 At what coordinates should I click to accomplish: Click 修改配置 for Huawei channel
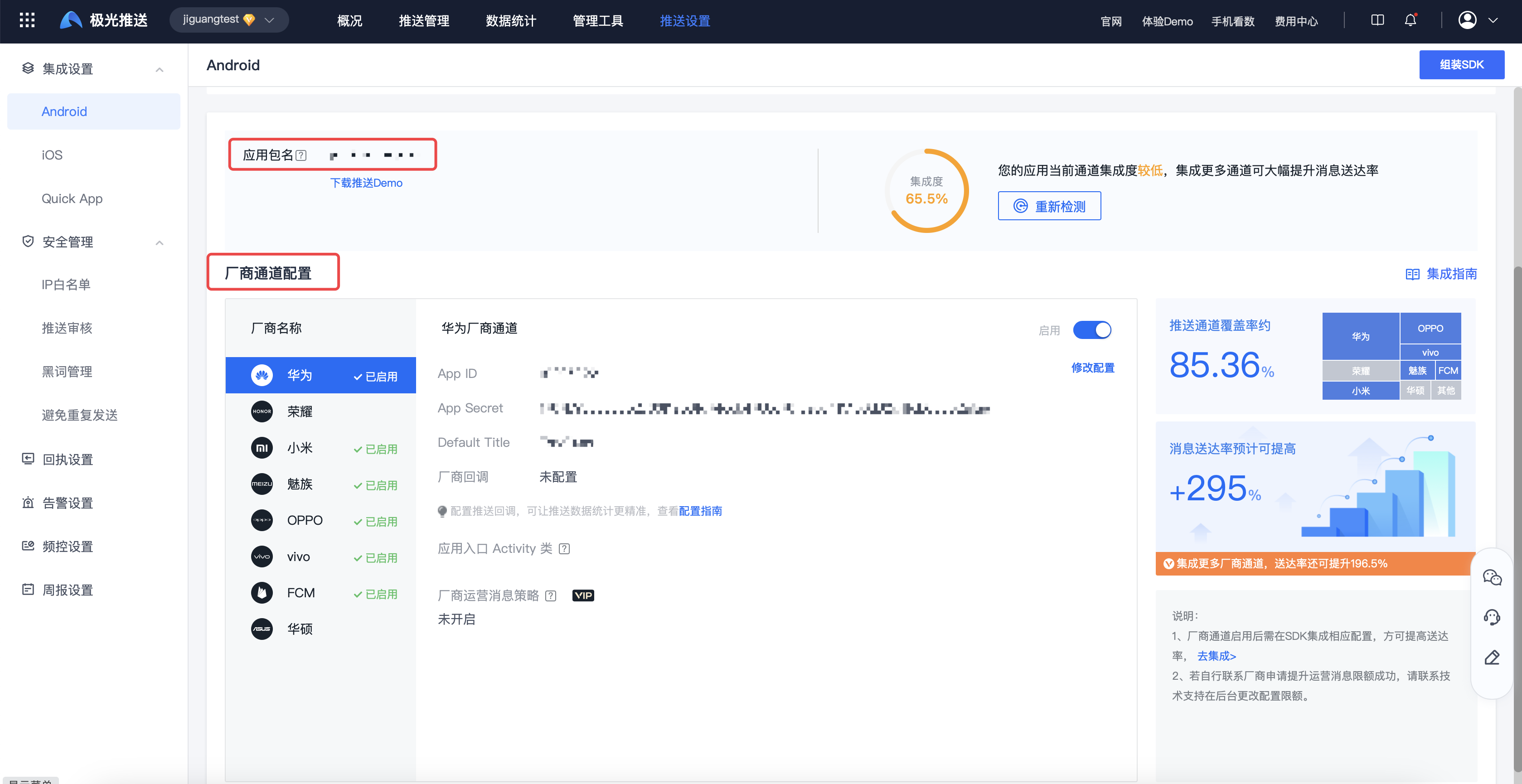[x=1092, y=368]
